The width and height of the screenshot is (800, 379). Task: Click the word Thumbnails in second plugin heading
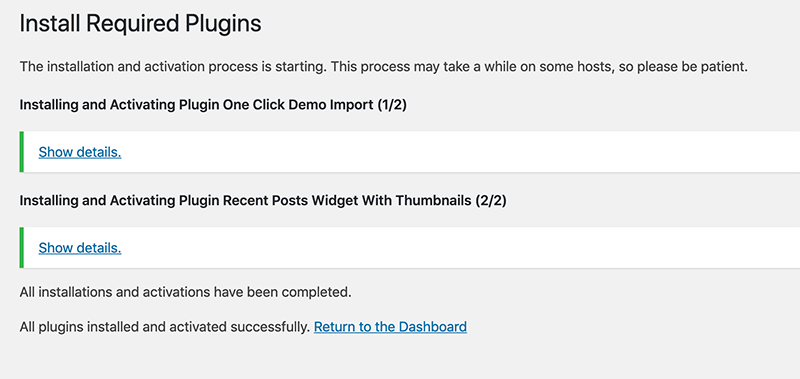[x=432, y=201]
